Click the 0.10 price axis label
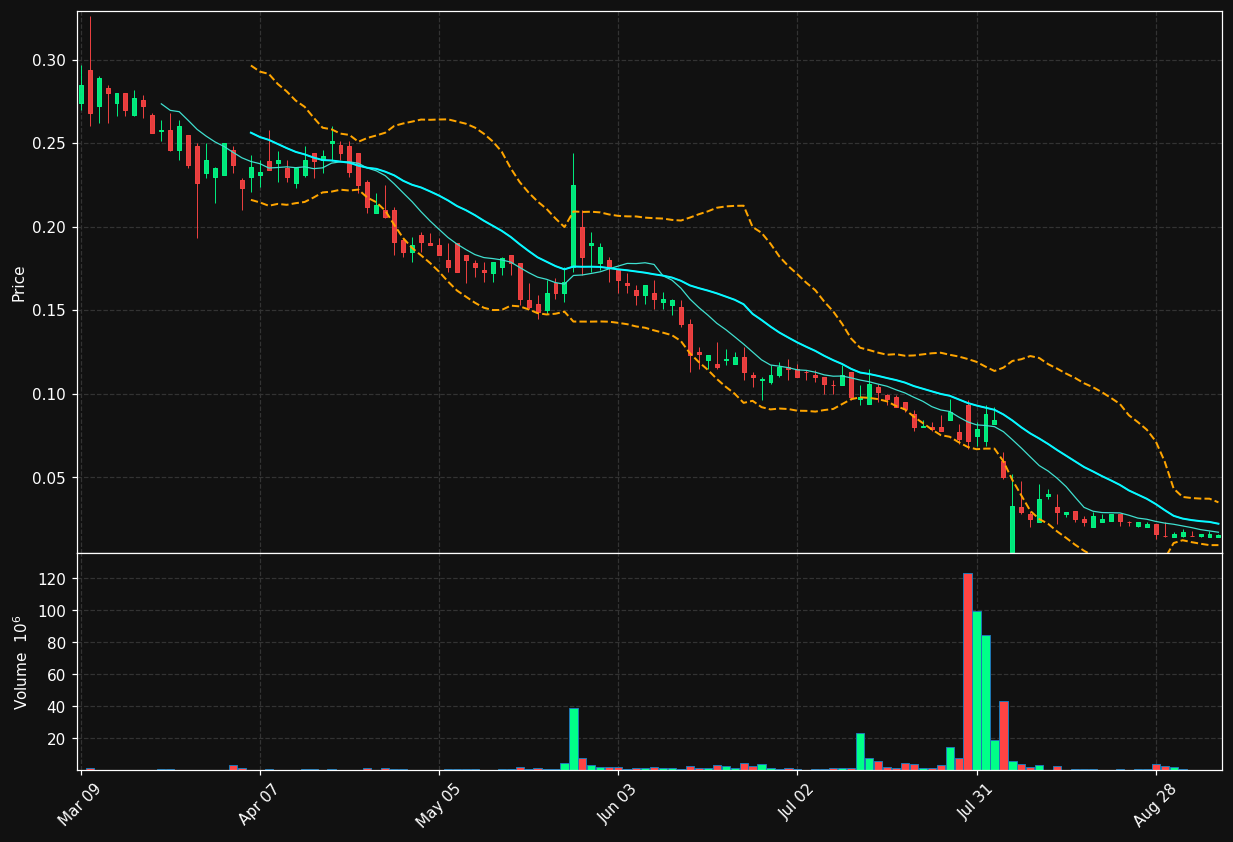The height and width of the screenshot is (842, 1233). [49, 394]
